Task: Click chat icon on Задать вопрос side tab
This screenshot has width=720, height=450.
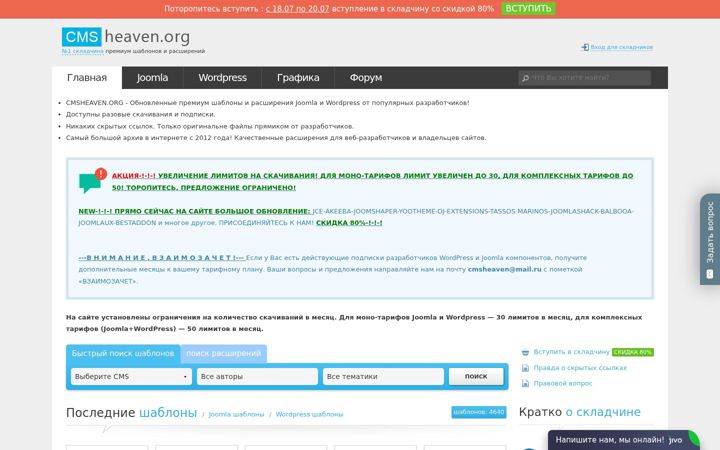Action: coord(710,274)
